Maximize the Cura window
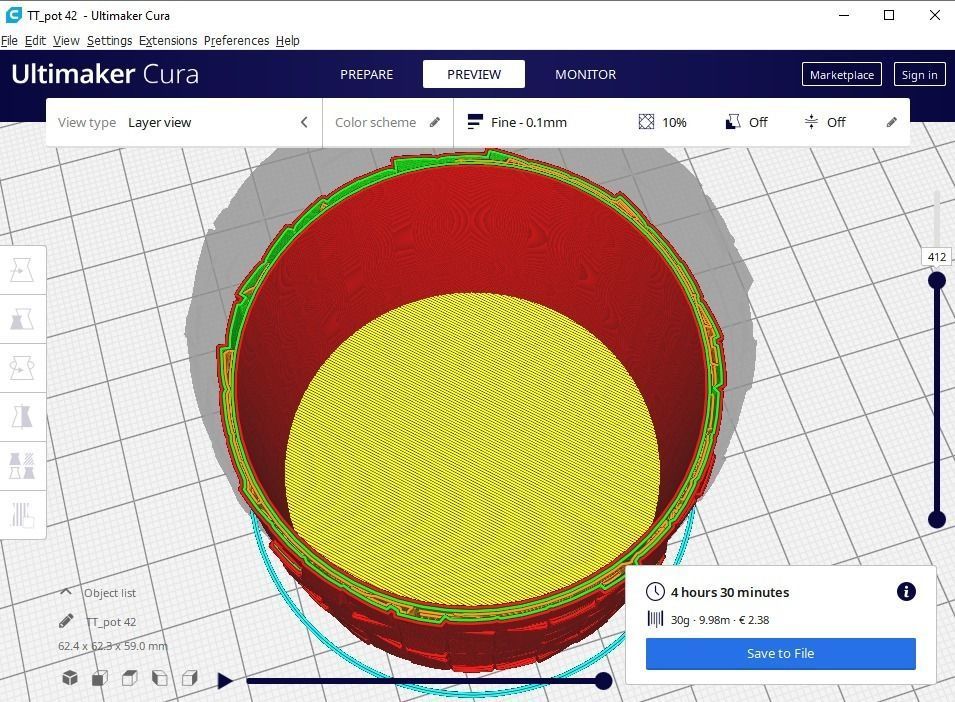 coord(889,15)
